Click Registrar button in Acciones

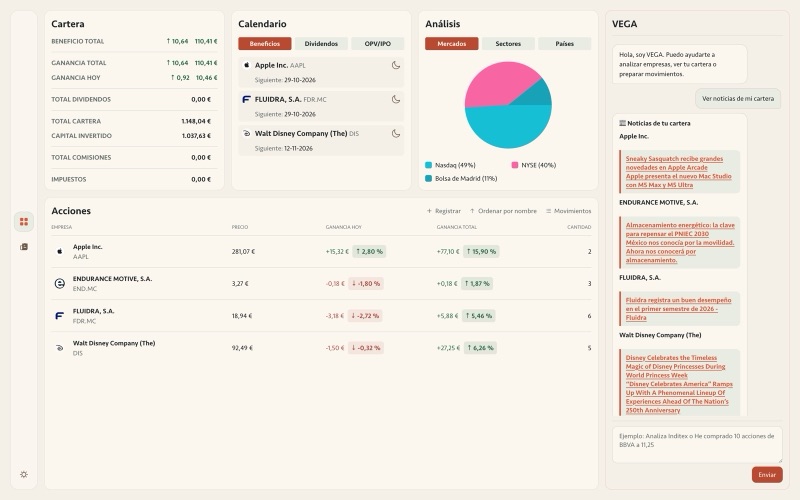click(443, 211)
